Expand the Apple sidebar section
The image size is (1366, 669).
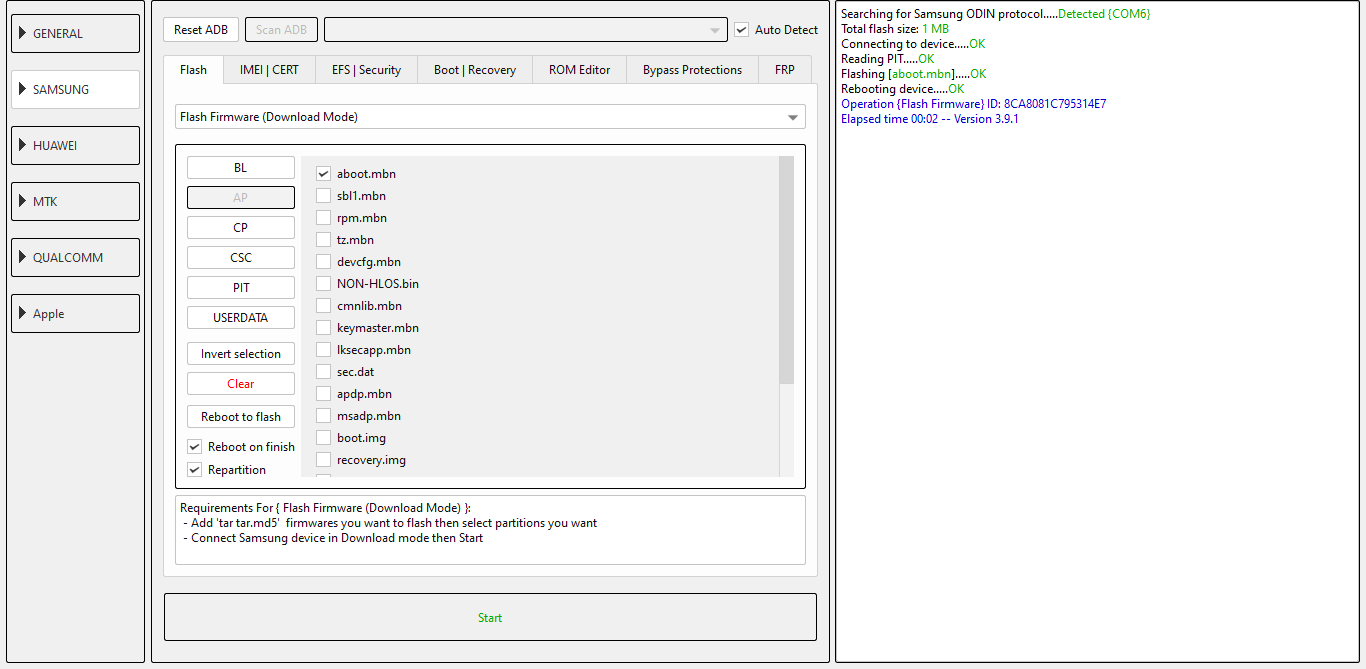pyautogui.click(x=75, y=313)
